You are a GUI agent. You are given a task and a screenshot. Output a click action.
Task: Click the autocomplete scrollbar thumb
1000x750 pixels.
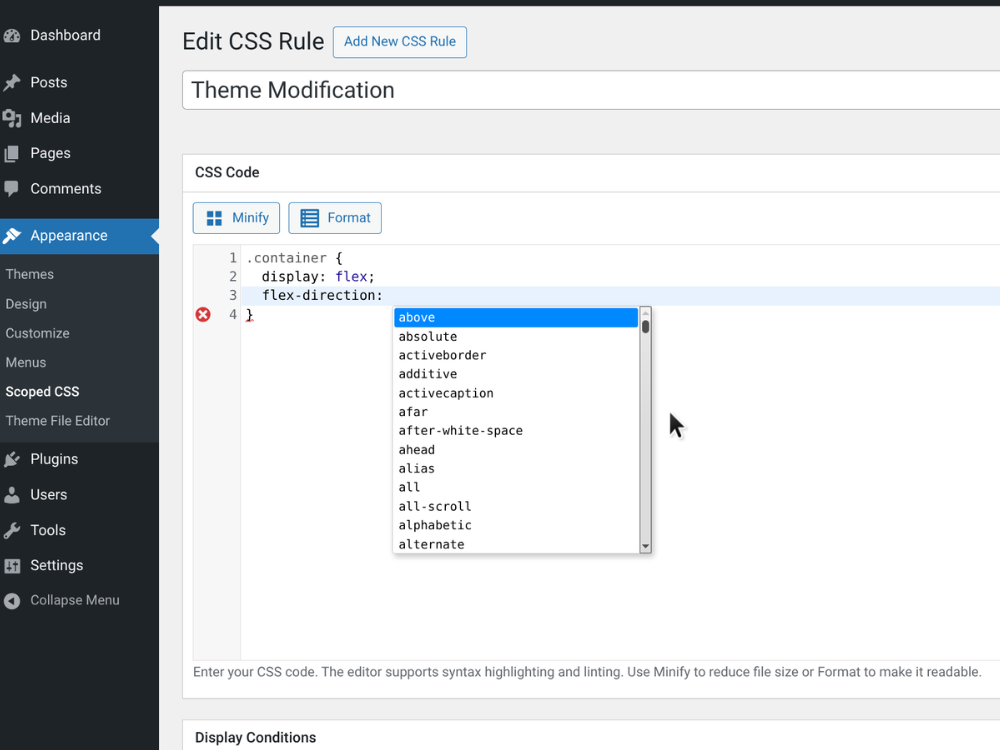(x=645, y=327)
